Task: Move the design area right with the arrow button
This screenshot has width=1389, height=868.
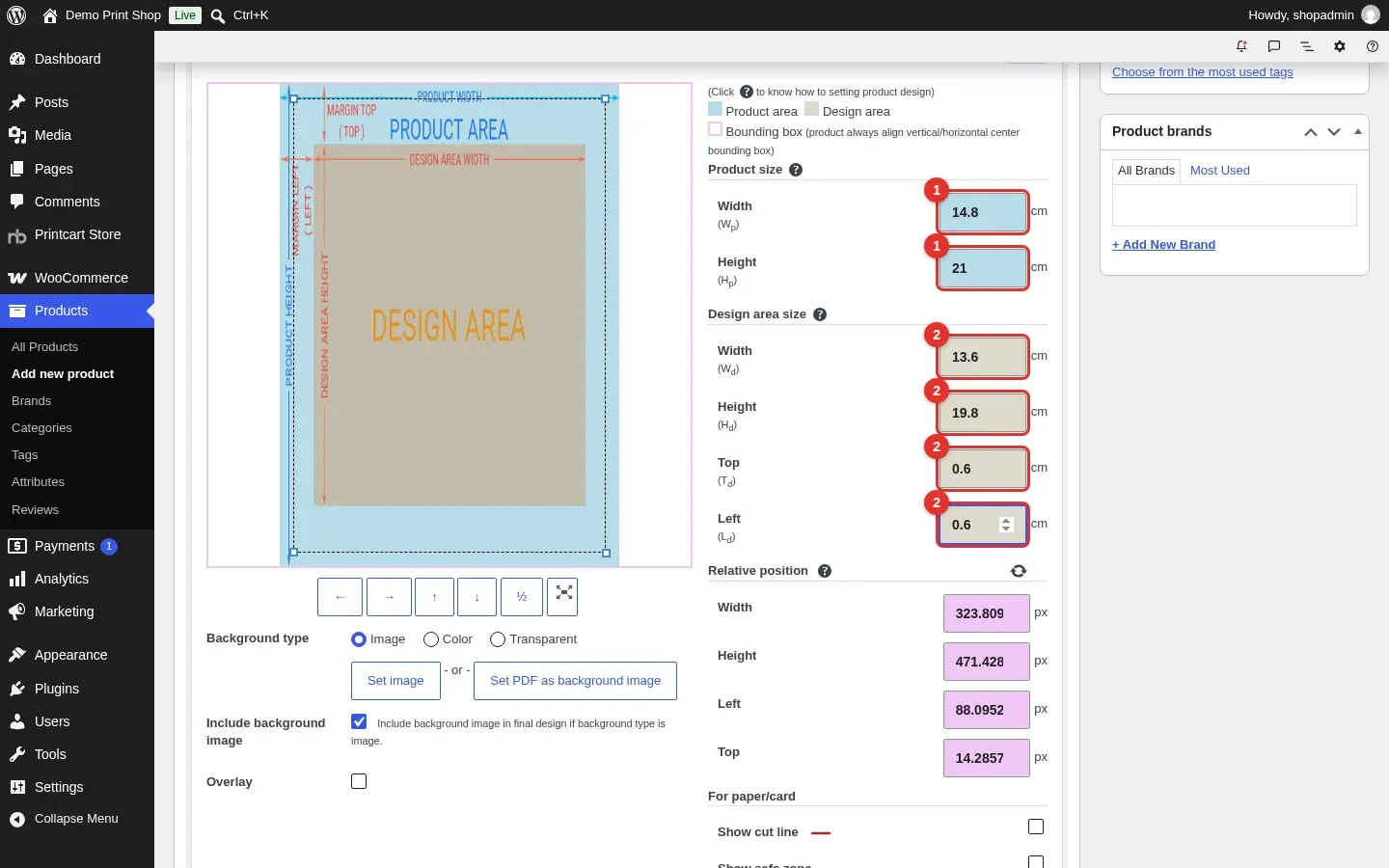Action: pyautogui.click(x=389, y=597)
